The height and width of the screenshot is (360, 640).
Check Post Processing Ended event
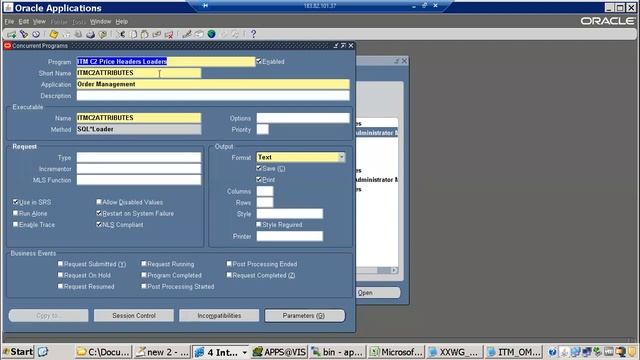pyautogui.click(x=229, y=264)
